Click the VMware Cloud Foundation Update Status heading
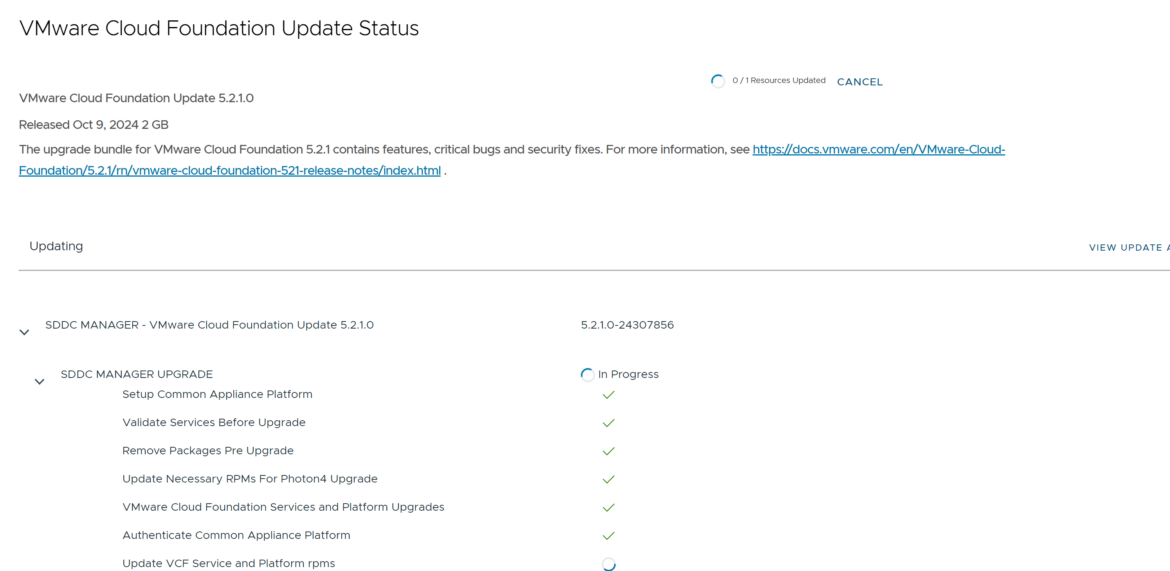1170x571 pixels. coord(219,29)
